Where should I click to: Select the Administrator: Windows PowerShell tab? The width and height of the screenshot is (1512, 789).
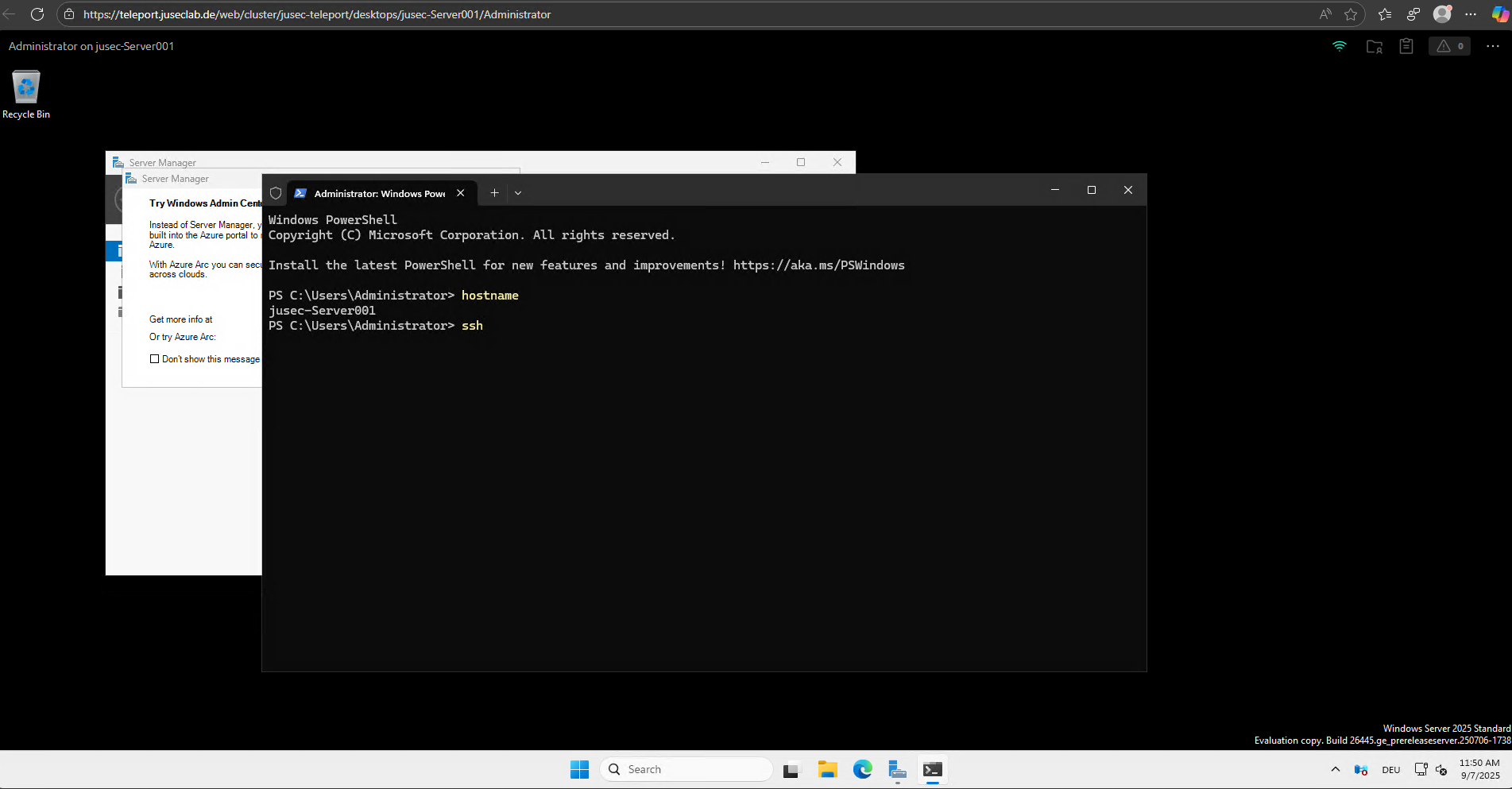coord(372,193)
